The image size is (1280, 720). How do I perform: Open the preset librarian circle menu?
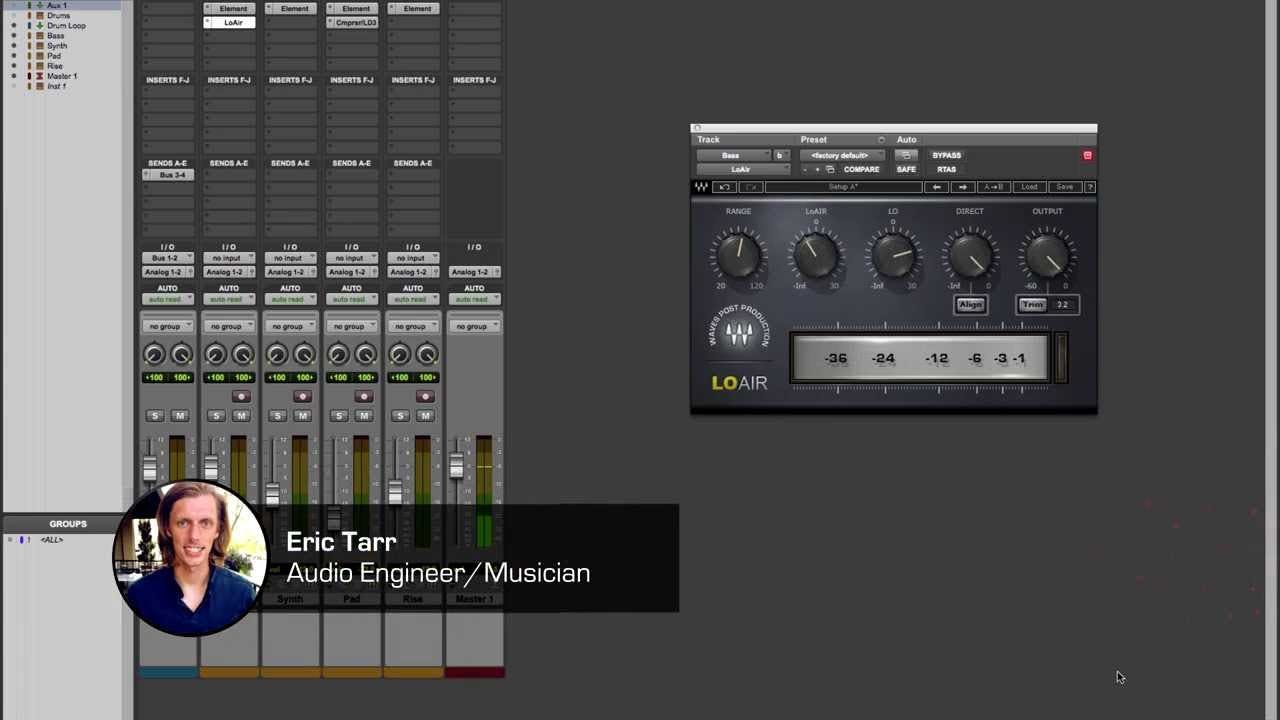pyautogui.click(x=881, y=140)
